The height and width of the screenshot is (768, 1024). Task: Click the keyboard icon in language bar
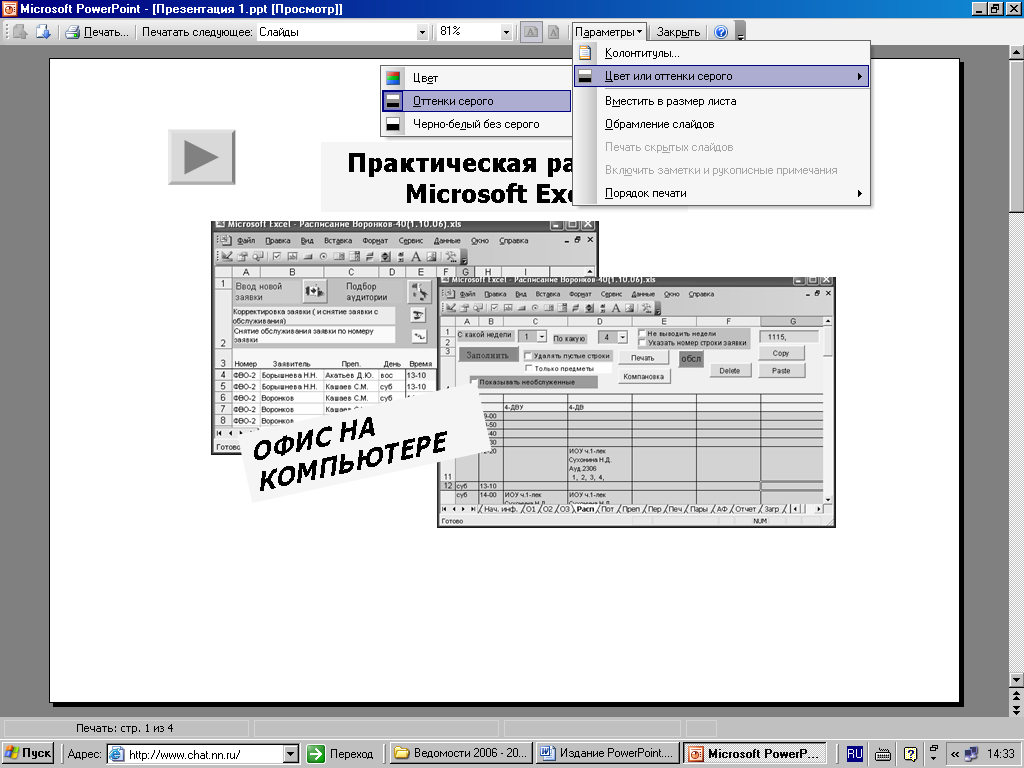coord(882,754)
